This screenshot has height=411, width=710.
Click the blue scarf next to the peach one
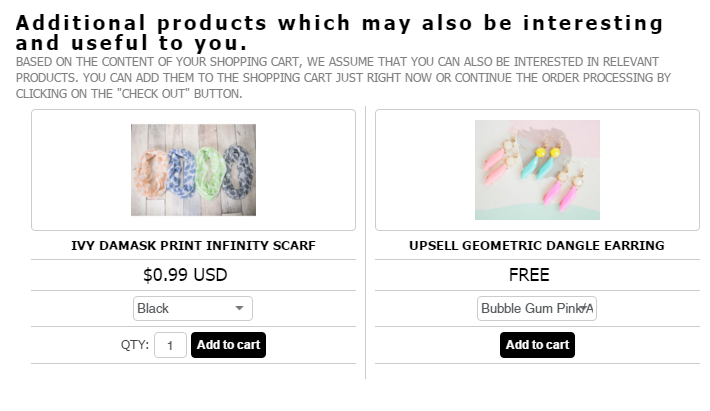(181, 170)
